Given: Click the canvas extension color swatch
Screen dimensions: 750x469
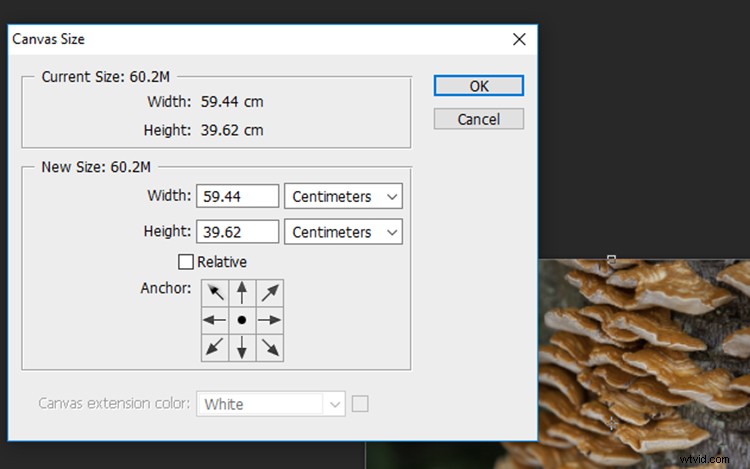Looking at the screenshot, I should tap(361, 404).
